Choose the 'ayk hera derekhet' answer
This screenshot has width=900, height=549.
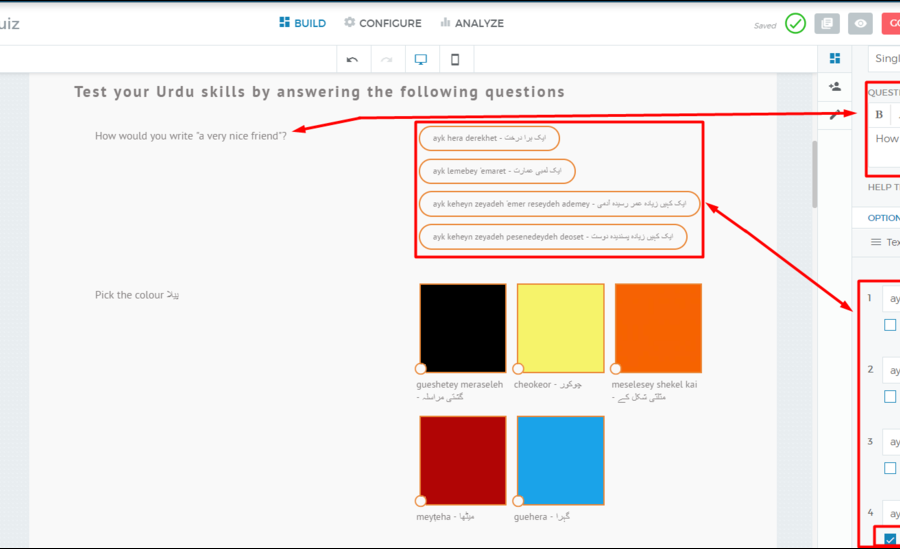pyautogui.click(x=489, y=139)
